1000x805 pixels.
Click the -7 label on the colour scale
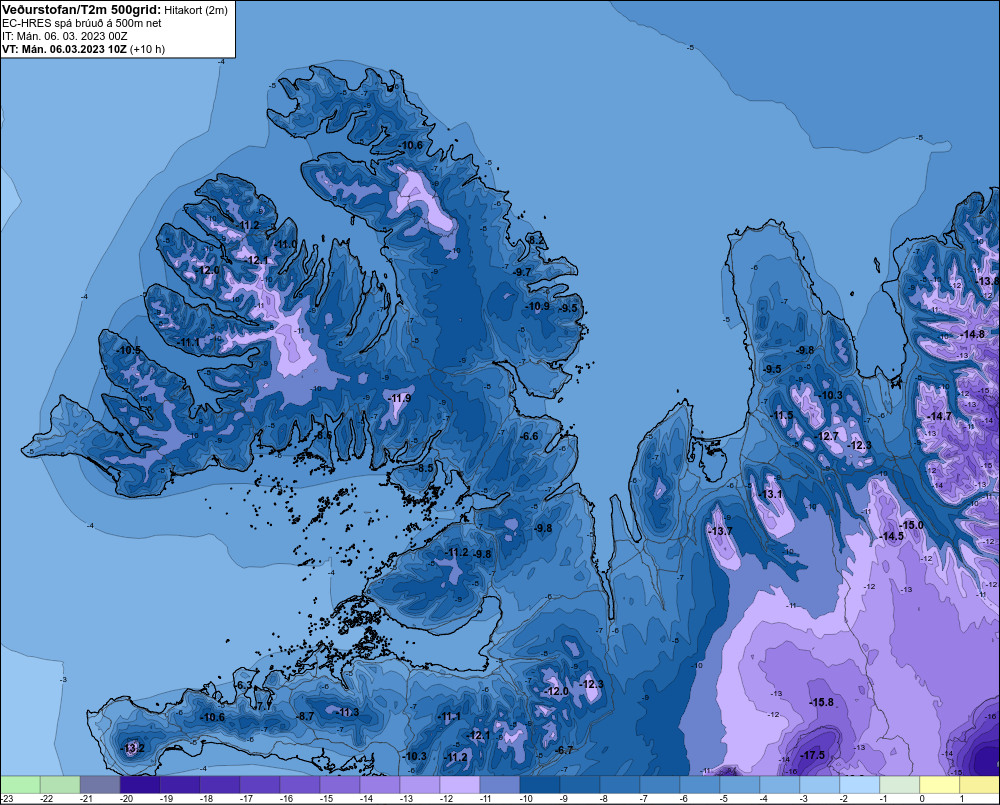(644, 799)
